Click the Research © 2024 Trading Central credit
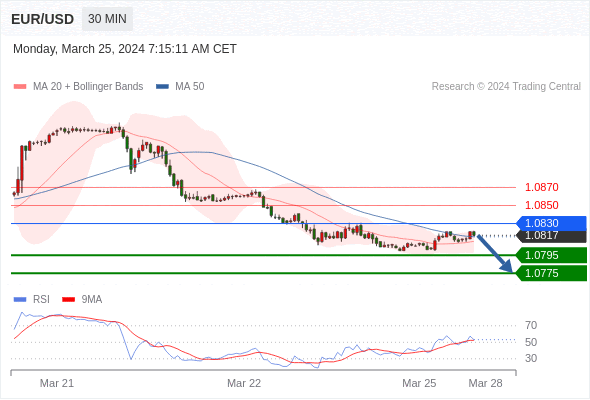The image size is (590, 400). pyautogui.click(x=506, y=87)
